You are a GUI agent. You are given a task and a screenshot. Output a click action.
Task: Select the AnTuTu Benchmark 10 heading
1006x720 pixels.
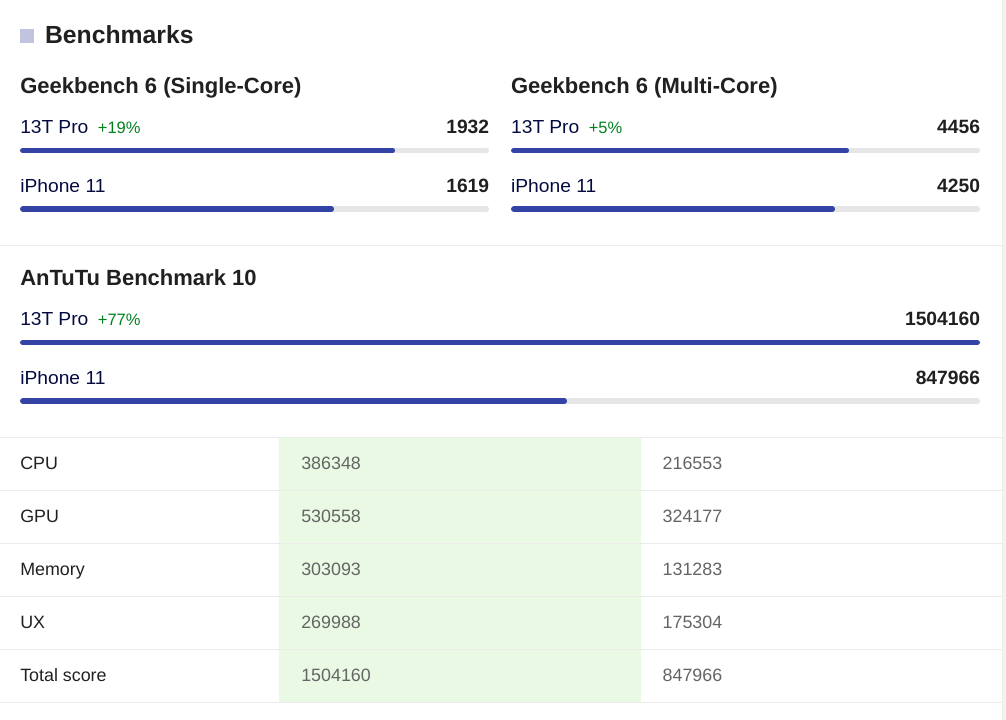coord(138,277)
